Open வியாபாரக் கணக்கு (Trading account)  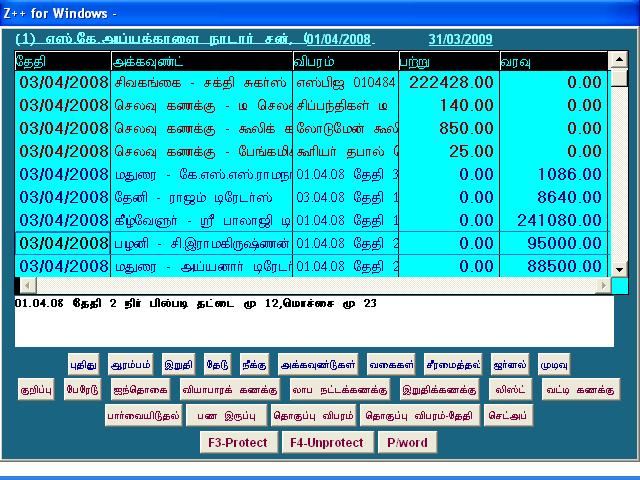[x=230, y=389]
